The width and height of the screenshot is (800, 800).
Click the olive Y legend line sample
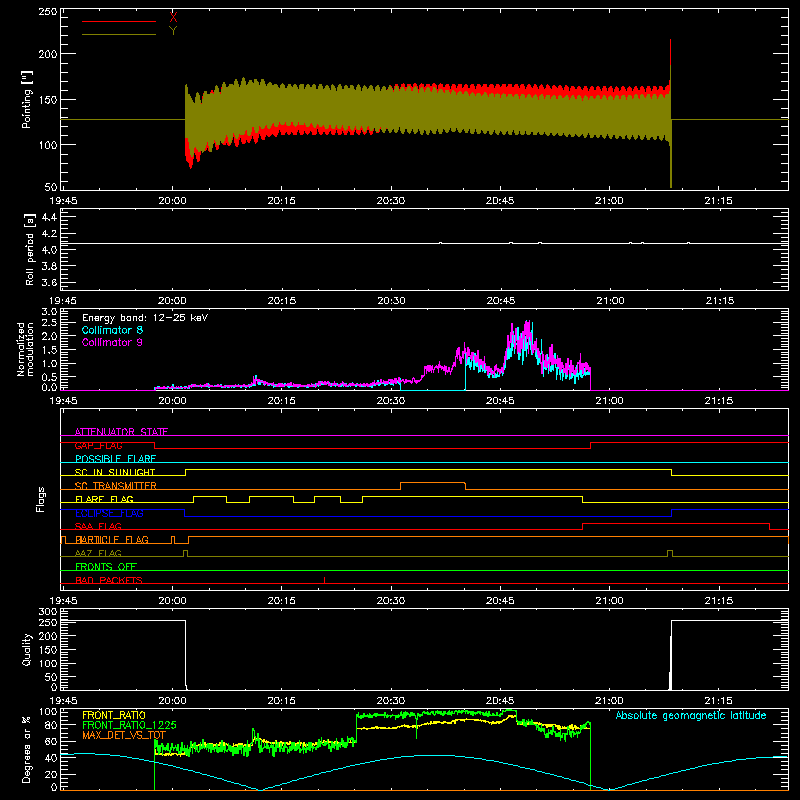tap(119, 35)
